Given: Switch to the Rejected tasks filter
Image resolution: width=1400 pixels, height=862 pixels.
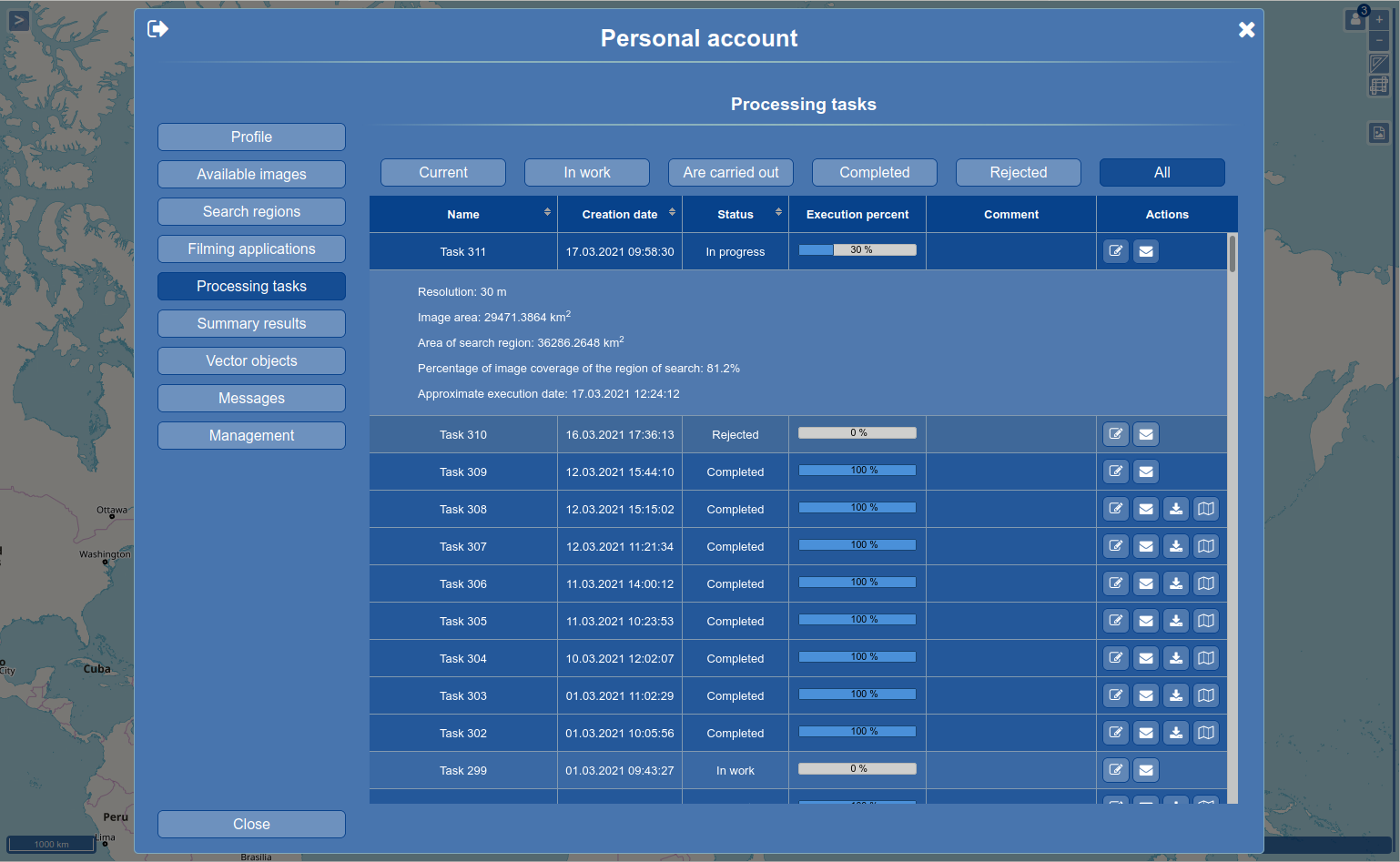Looking at the screenshot, I should [x=1018, y=172].
